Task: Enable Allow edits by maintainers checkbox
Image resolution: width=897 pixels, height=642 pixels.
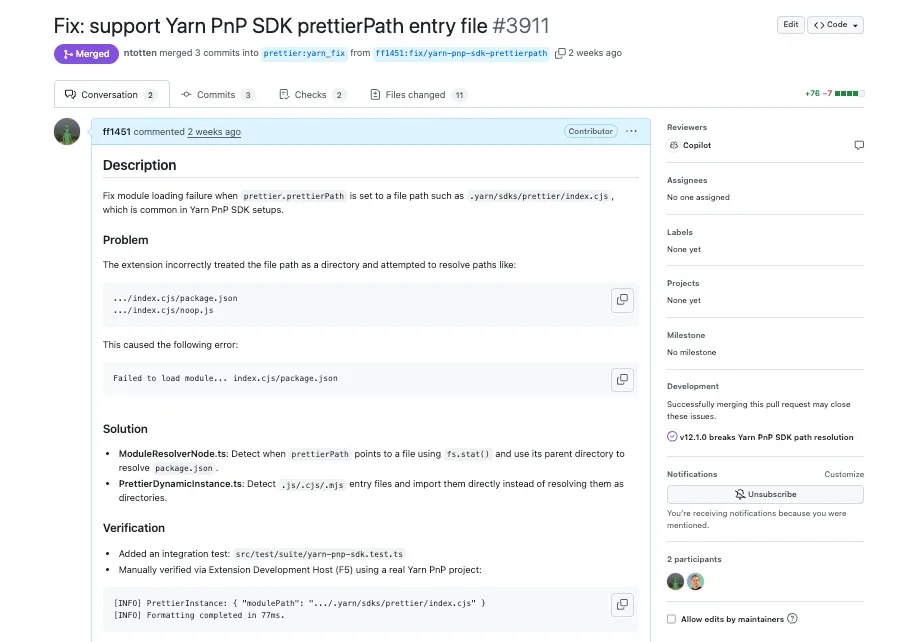Action: click(672, 619)
